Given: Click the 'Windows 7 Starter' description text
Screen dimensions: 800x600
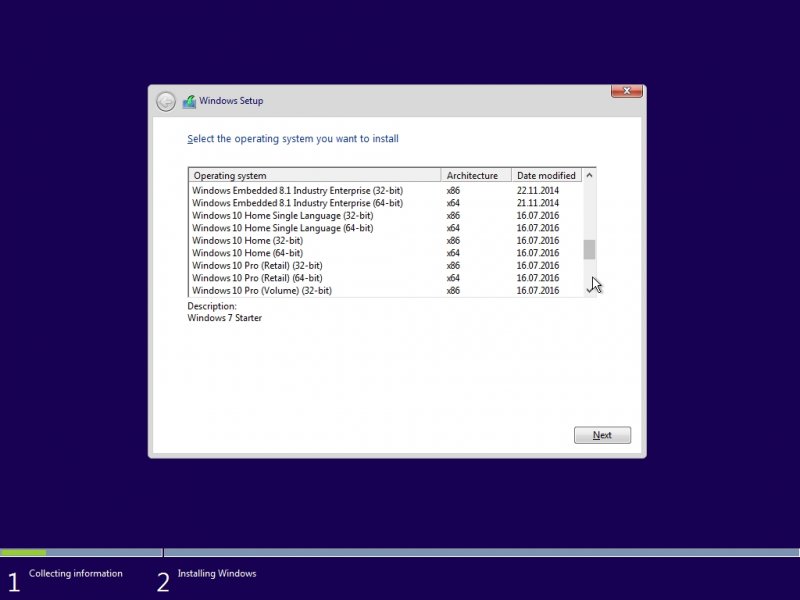Looking at the screenshot, I should point(224,318).
